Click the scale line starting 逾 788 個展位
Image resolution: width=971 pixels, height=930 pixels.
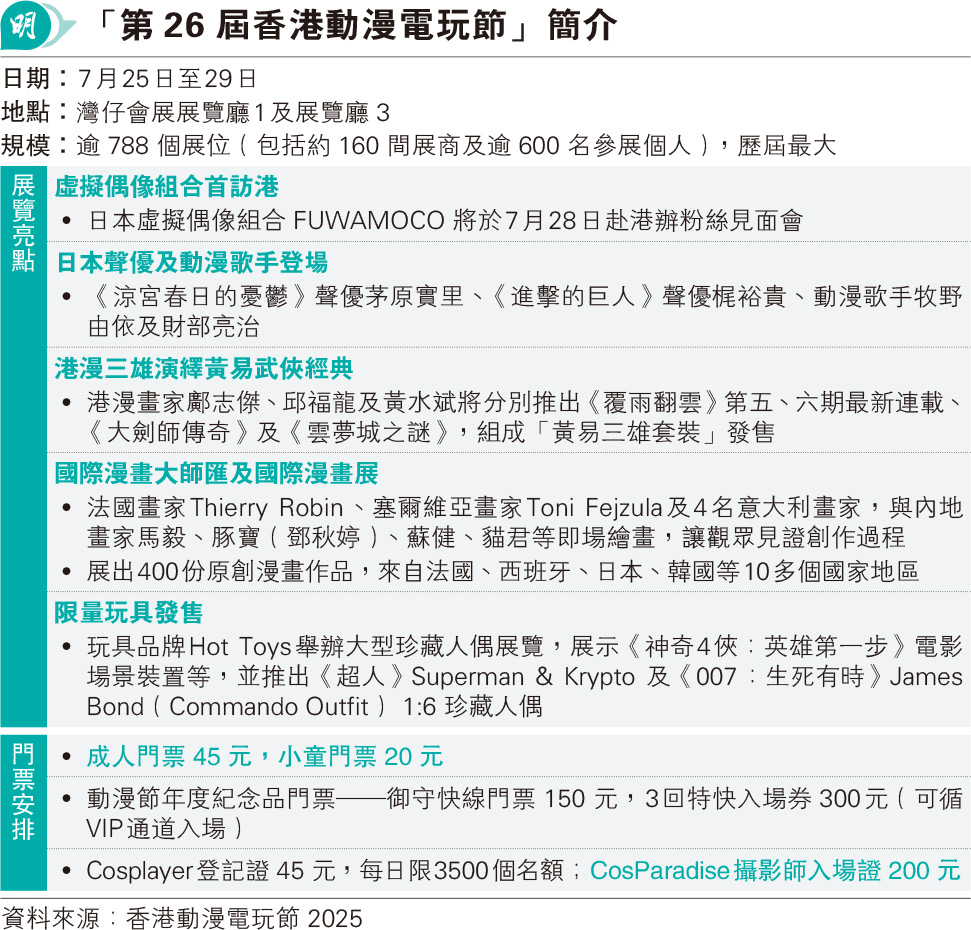pyautogui.click(x=456, y=146)
